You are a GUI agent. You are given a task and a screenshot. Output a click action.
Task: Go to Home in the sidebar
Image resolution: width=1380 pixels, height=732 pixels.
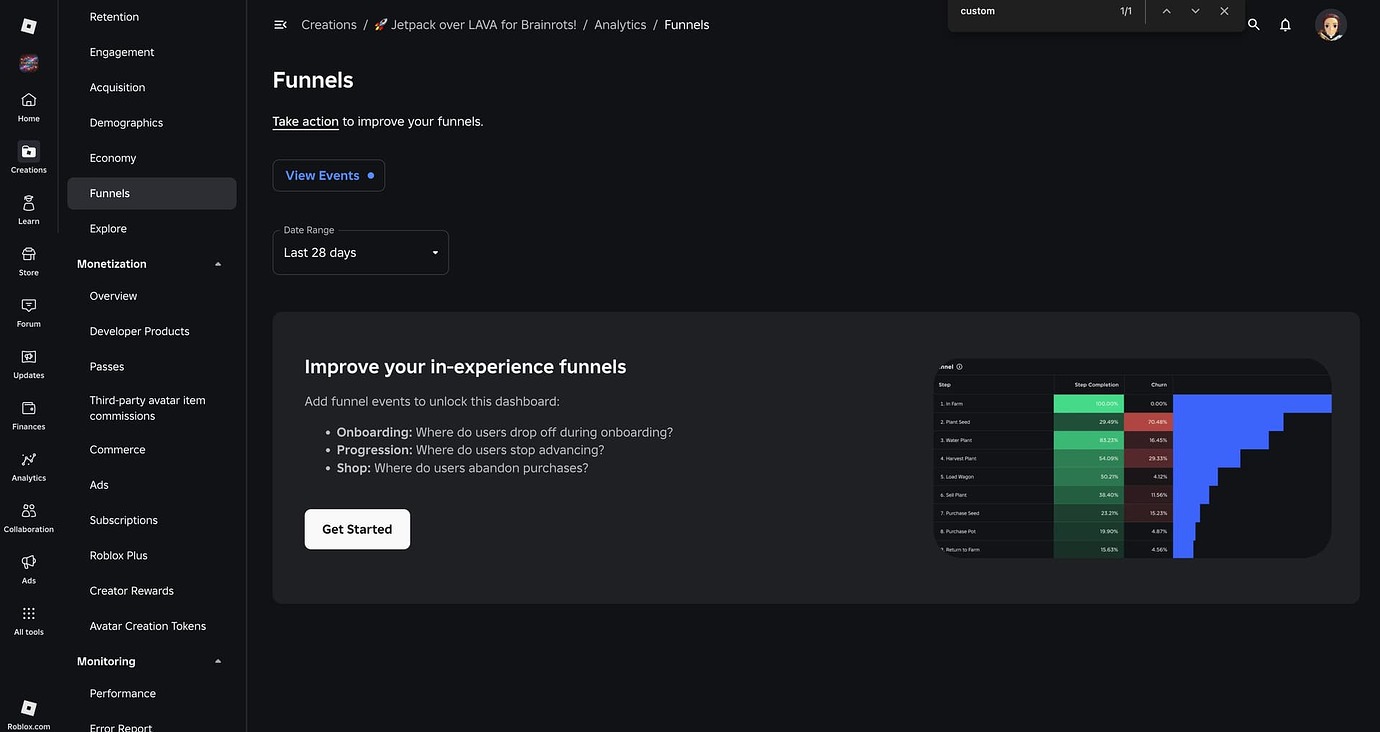point(29,106)
